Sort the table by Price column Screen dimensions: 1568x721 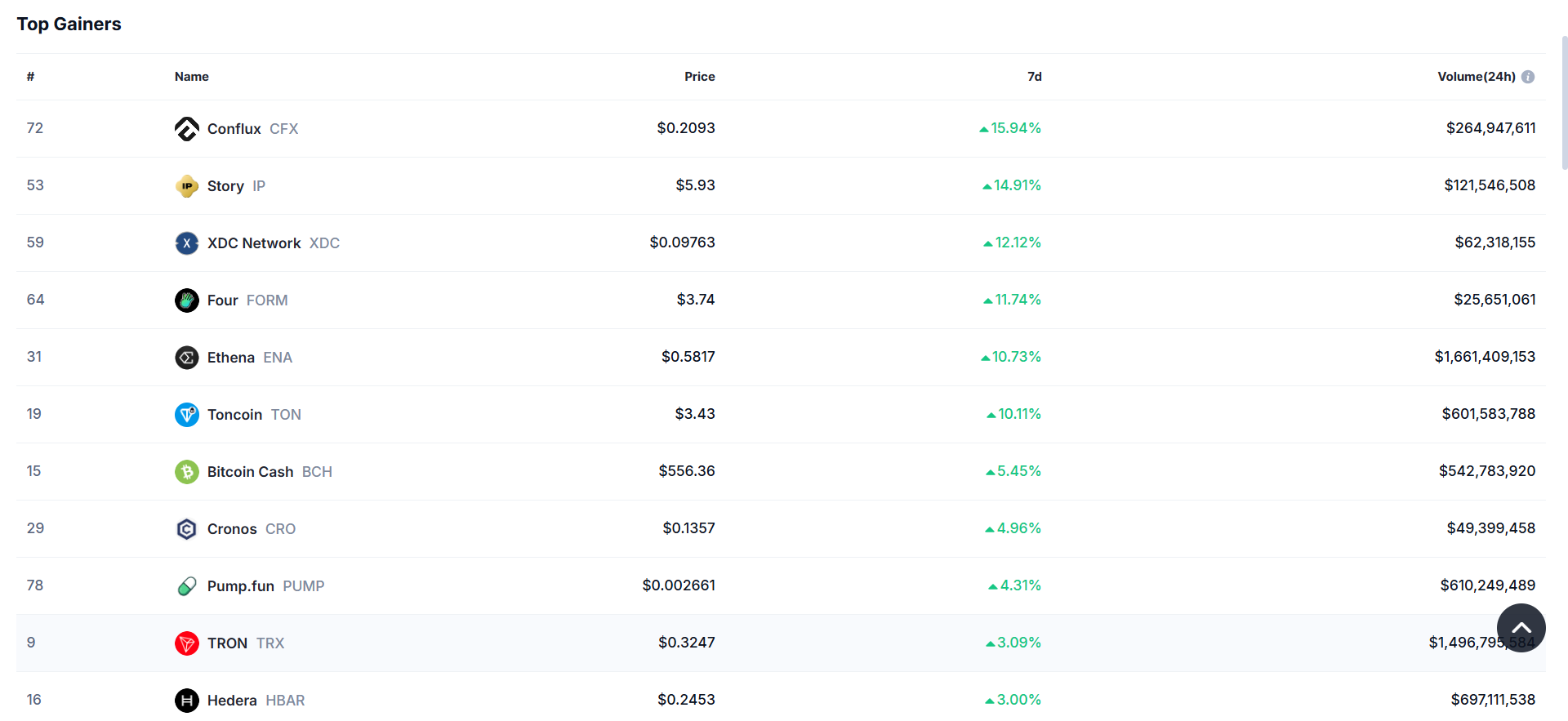(x=699, y=77)
